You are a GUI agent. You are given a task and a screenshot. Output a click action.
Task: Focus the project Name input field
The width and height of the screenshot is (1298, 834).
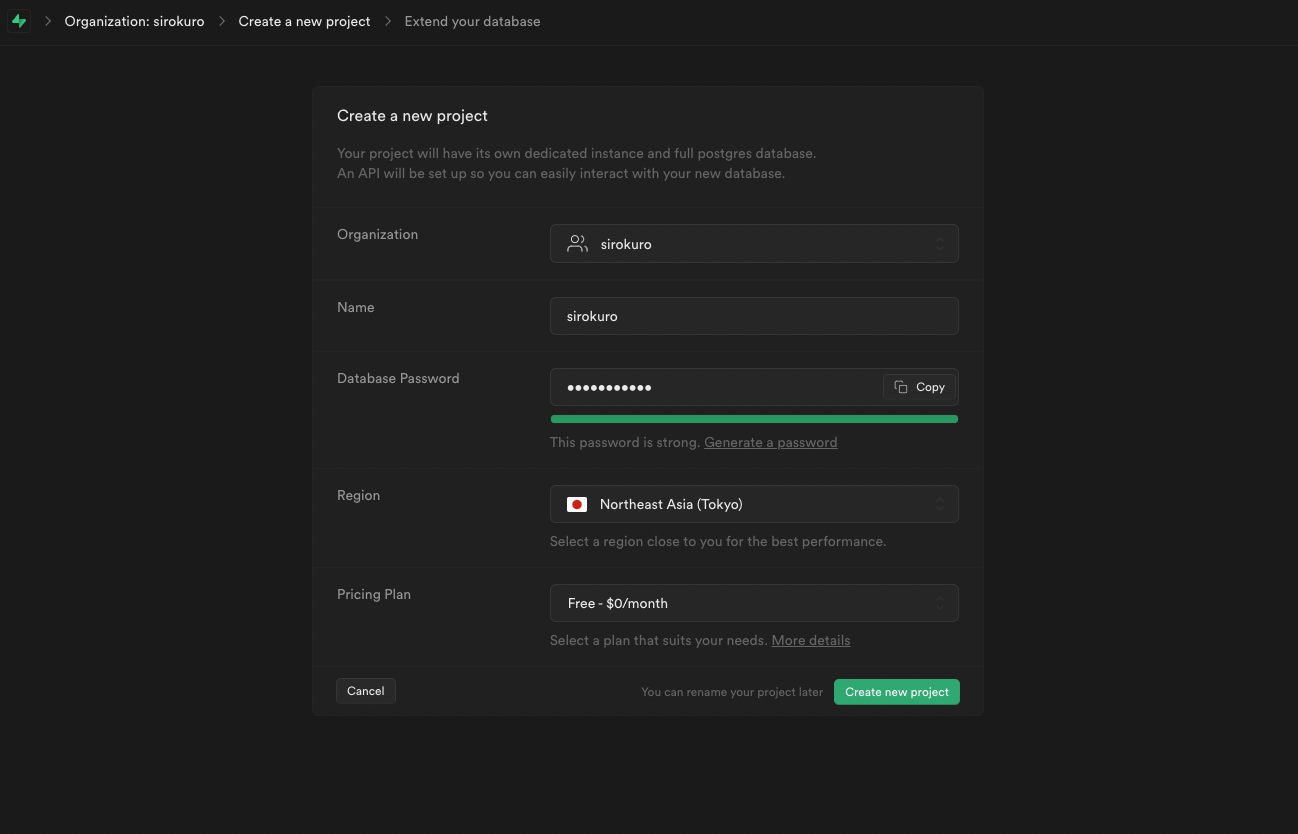coord(754,316)
